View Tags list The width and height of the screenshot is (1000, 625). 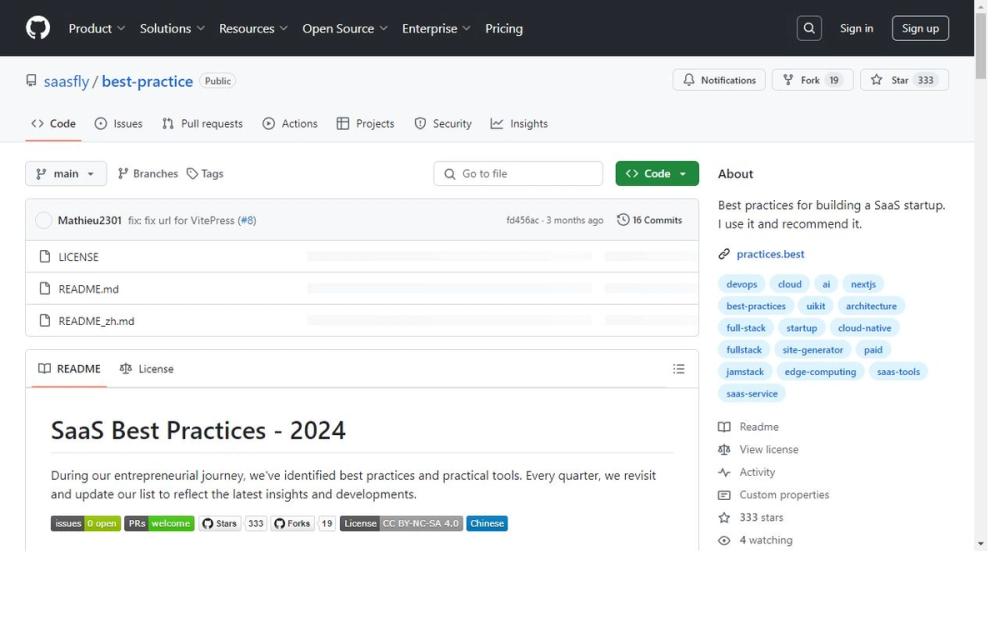pyautogui.click(x=205, y=173)
